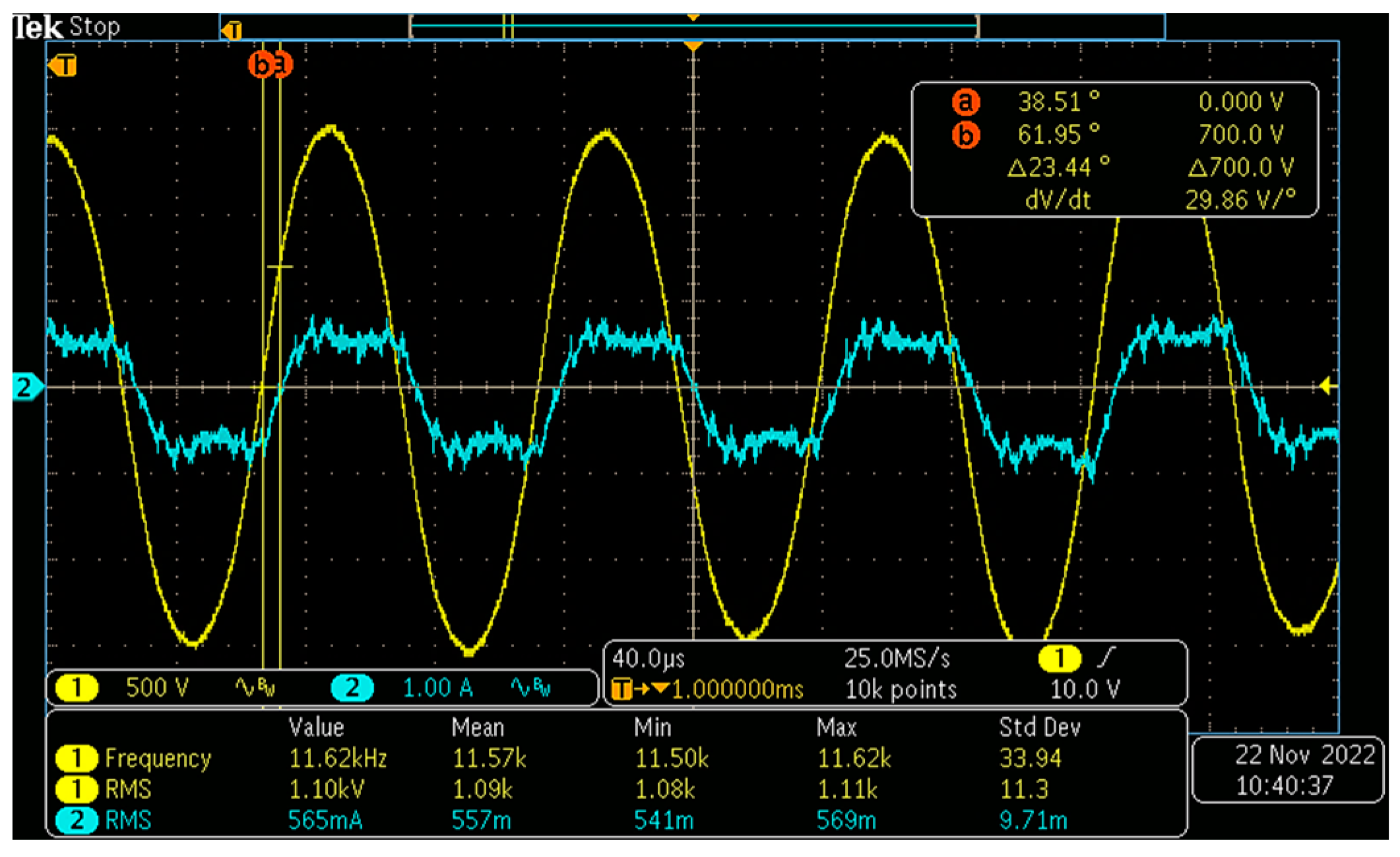Click the rising edge trigger slope symbol
The image size is (1400, 857).
1106,658
